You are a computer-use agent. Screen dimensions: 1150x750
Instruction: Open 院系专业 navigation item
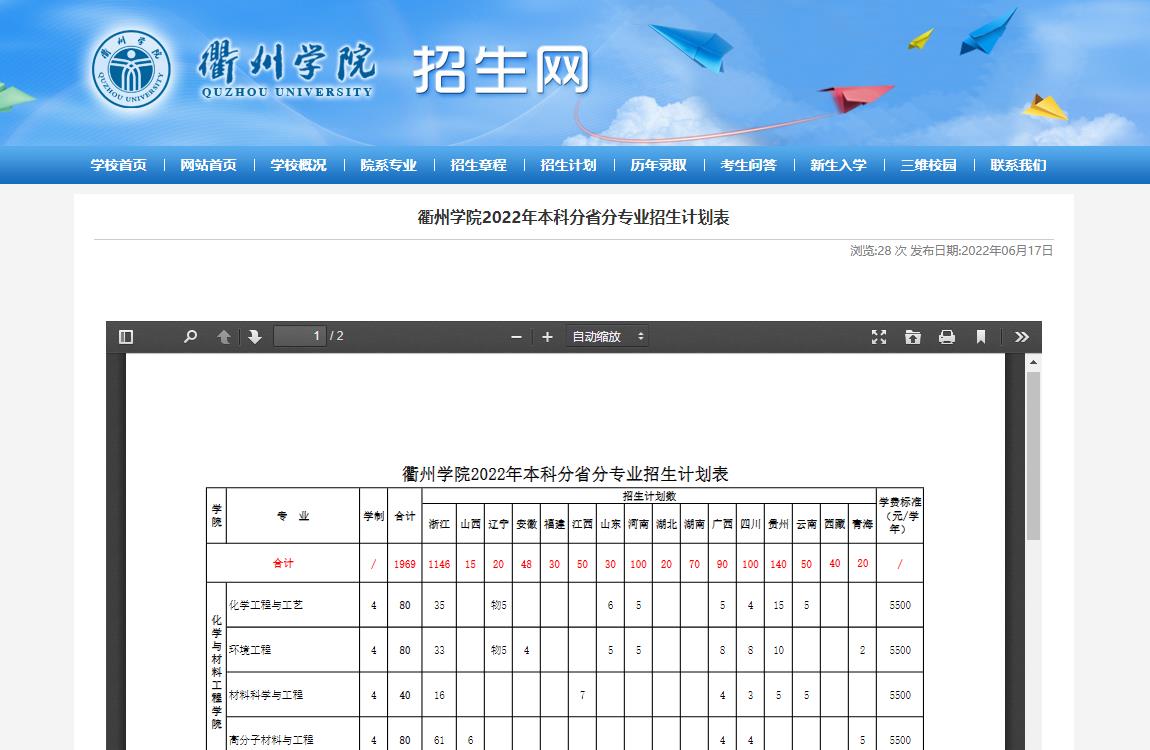tap(389, 165)
